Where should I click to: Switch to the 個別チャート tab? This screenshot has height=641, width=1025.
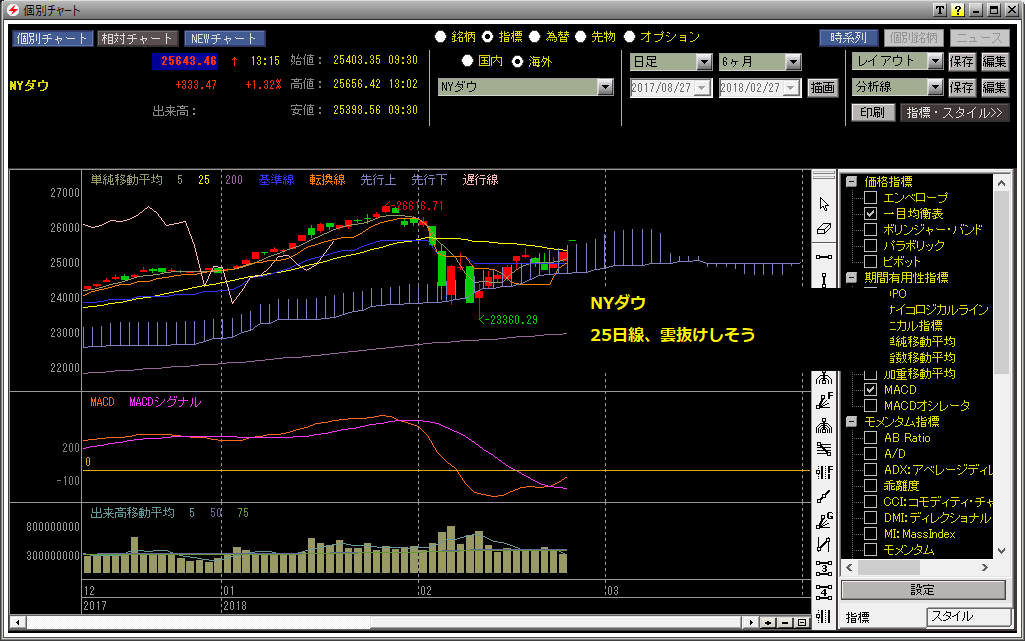coord(52,39)
